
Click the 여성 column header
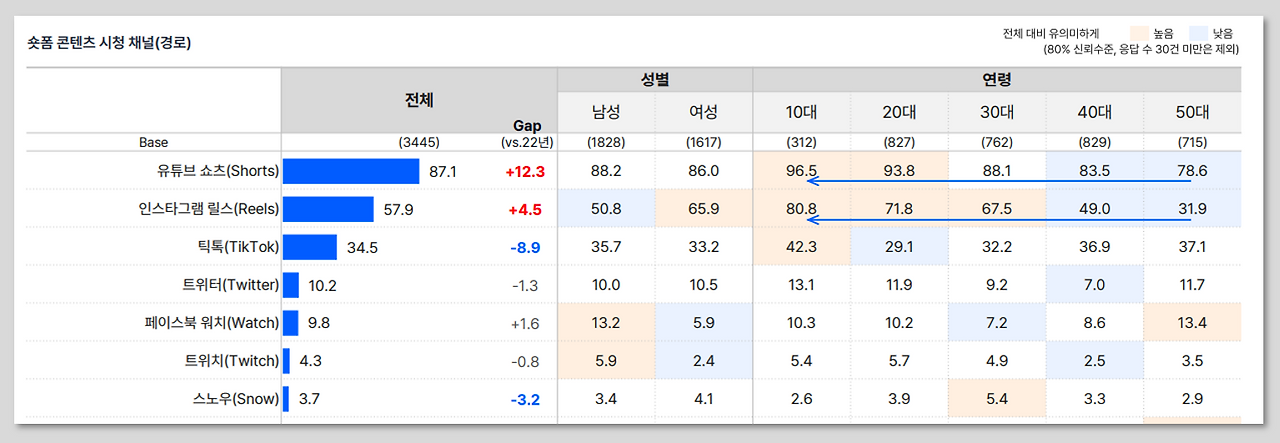(x=704, y=112)
